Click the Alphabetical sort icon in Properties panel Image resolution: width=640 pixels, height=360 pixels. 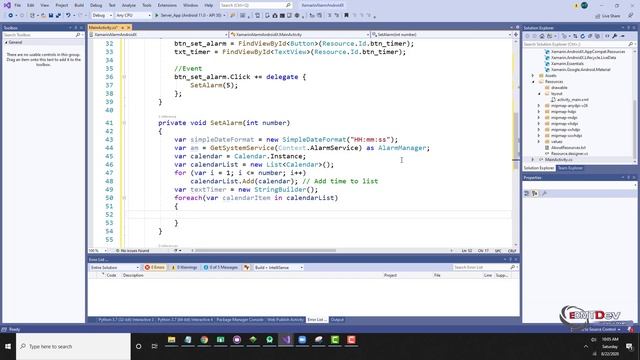pos(535,193)
